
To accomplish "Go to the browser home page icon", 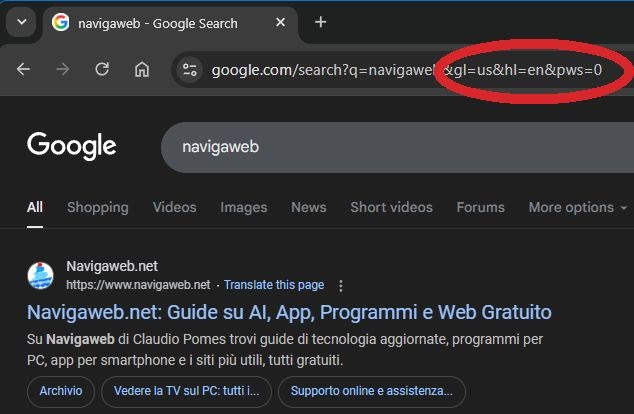I will click(142, 70).
